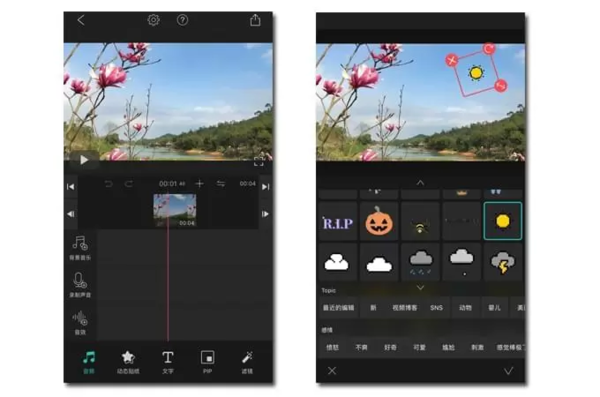Choose the first white cloud sticker
This screenshot has width=600, height=397.
(x=338, y=262)
